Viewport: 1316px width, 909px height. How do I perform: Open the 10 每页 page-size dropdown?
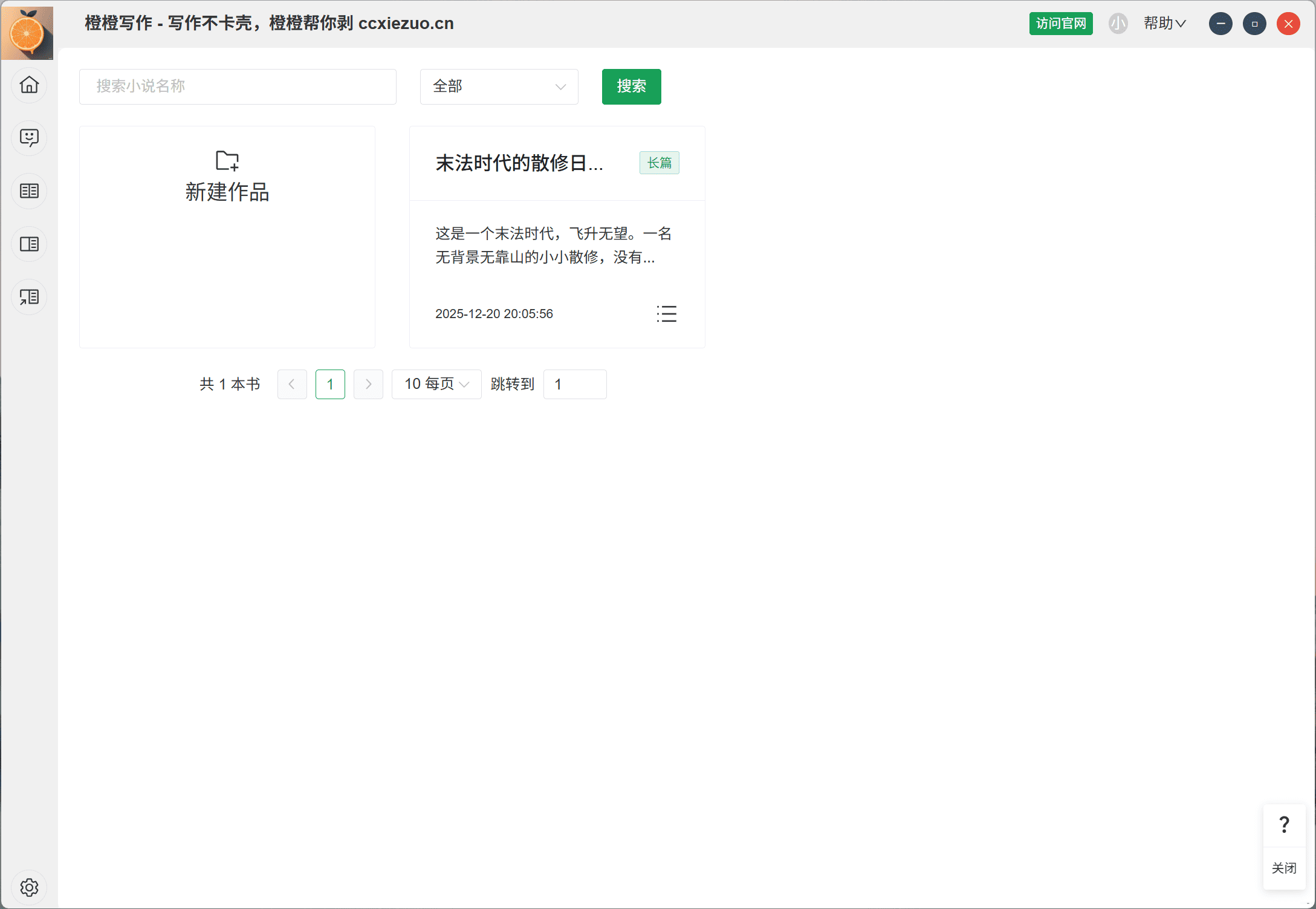click(436, 384)
